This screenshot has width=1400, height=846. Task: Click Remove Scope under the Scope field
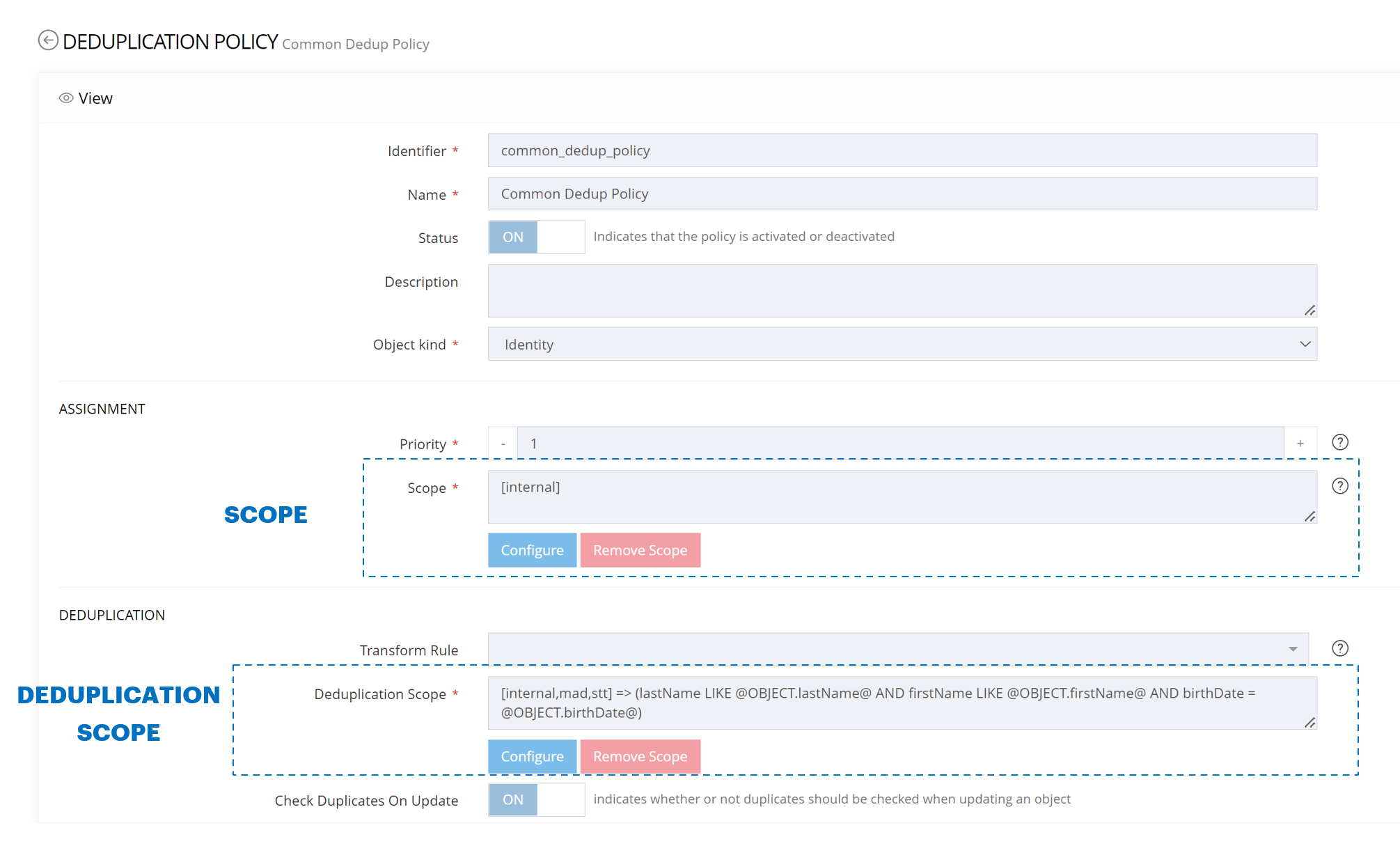click(640, 550)
